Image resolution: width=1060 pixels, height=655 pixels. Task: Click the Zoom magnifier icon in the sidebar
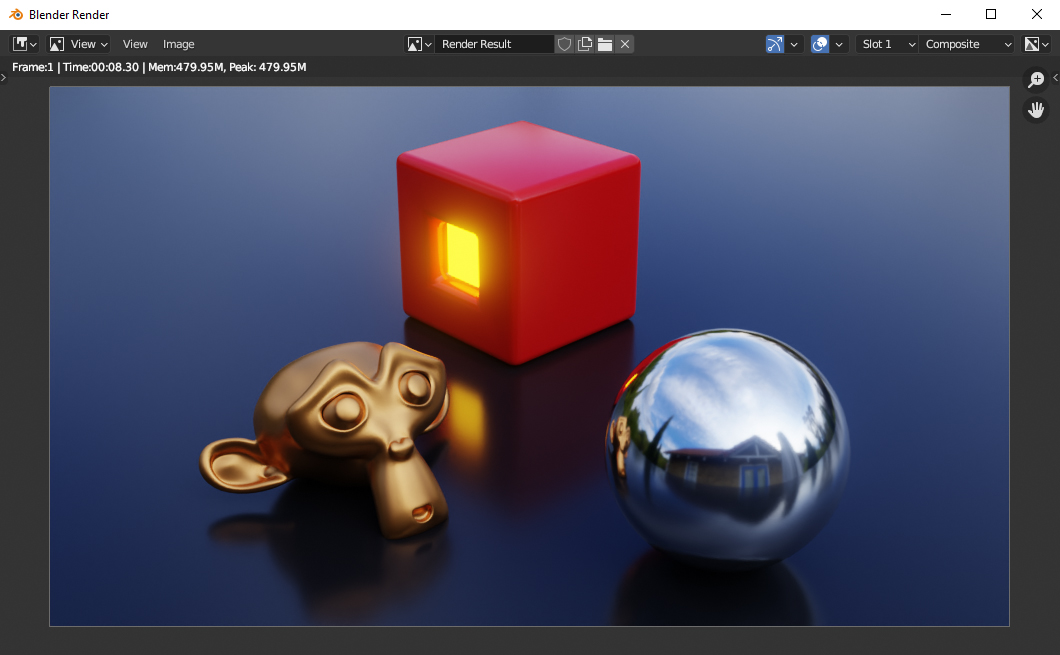(1036, 79)
